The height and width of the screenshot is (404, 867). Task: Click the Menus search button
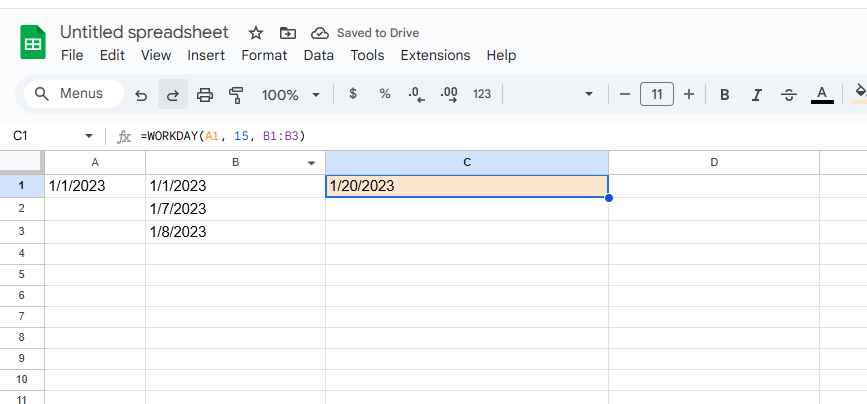[x=69, y=94]
